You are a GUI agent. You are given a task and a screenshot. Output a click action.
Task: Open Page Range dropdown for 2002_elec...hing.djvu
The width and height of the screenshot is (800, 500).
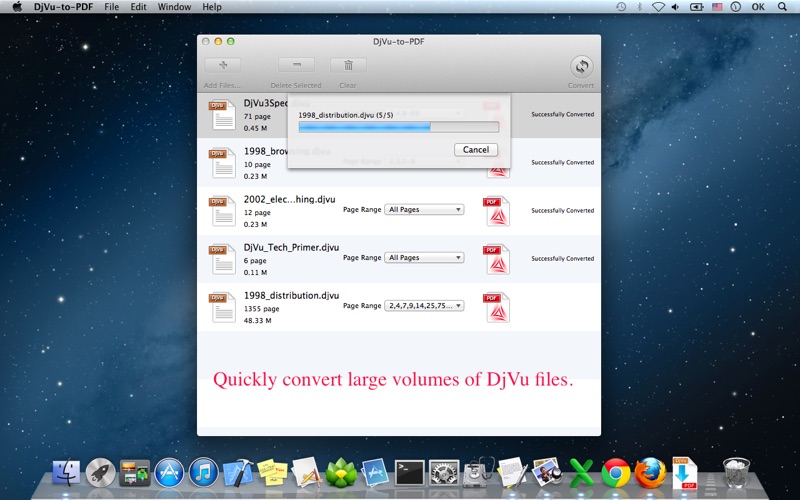[424, 210]
